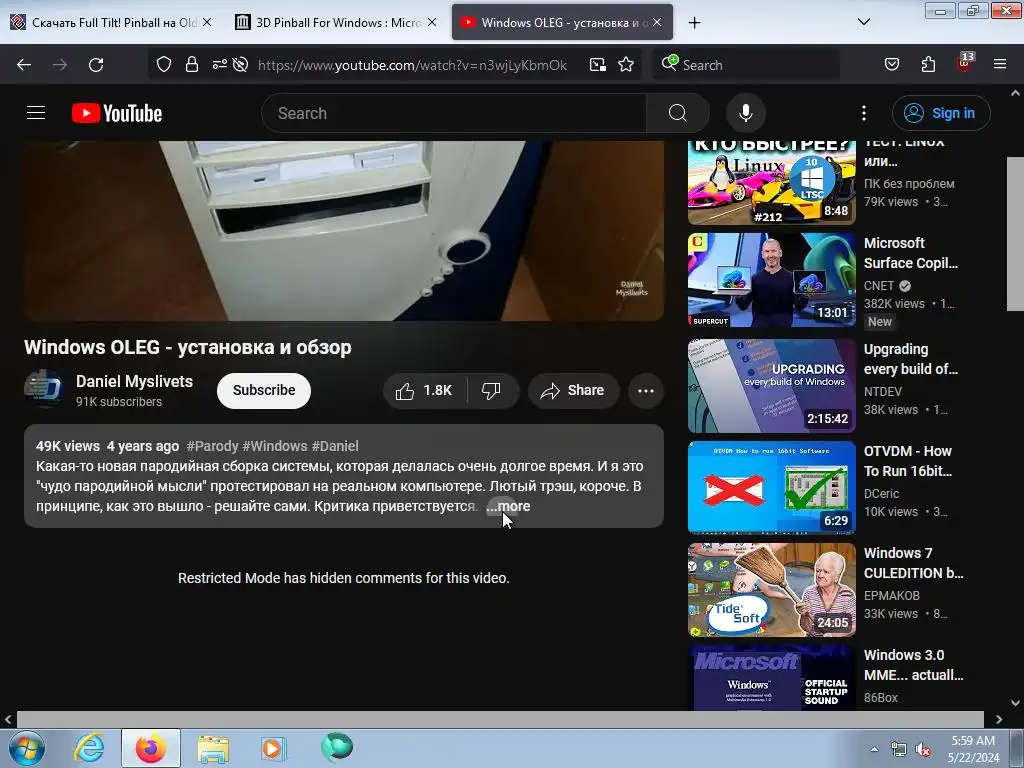Click the Firefox toolbar Search box

tap(746, 65)
